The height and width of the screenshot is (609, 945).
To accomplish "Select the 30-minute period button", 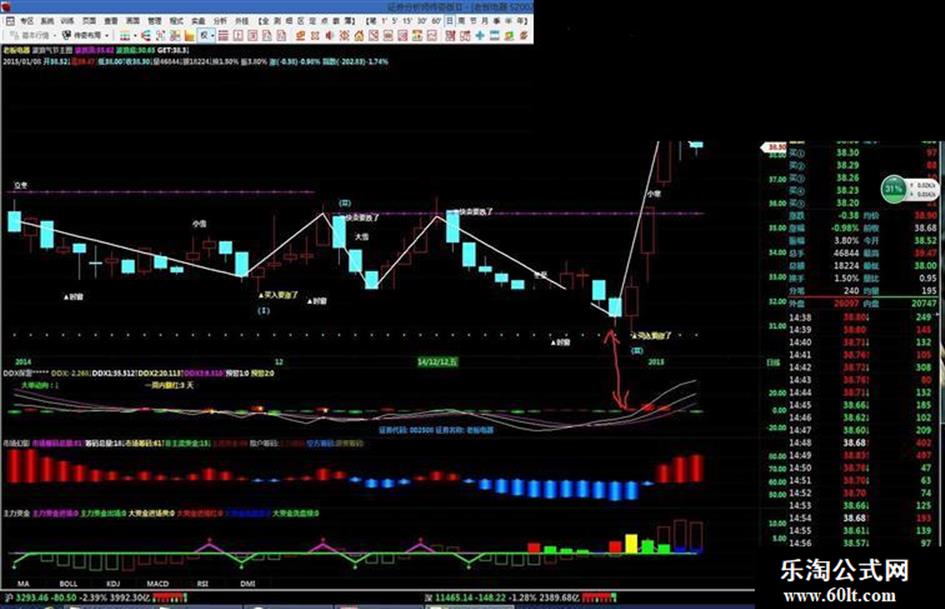I will click(422, 21).
